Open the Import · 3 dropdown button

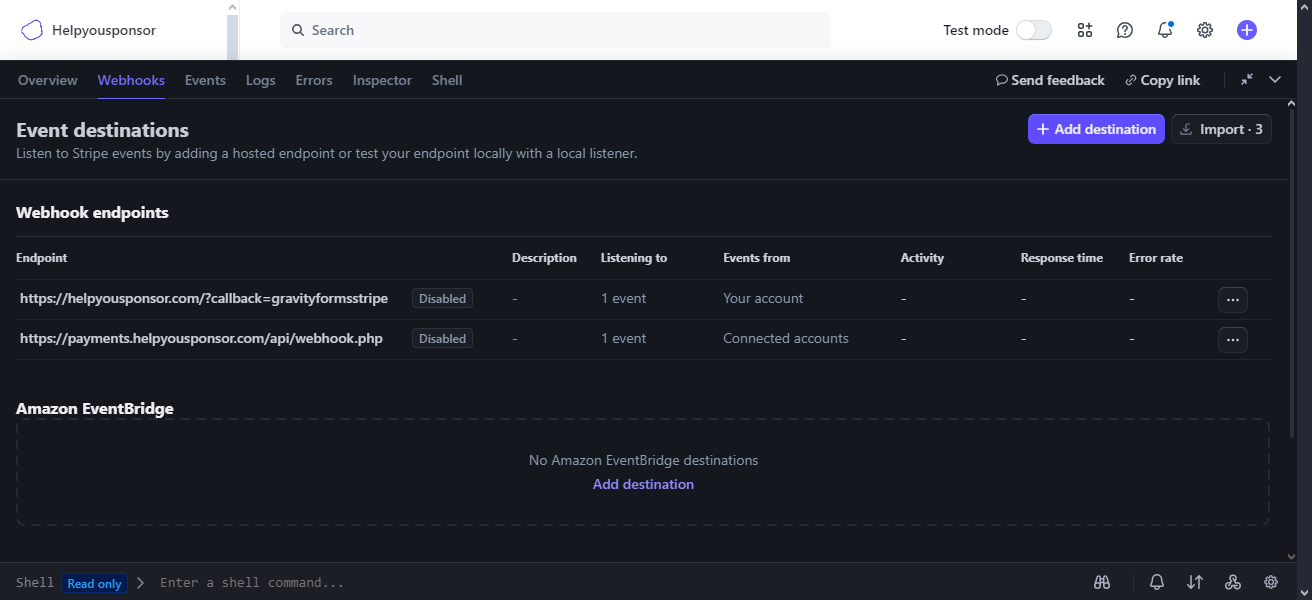(x=1221, y=129)
